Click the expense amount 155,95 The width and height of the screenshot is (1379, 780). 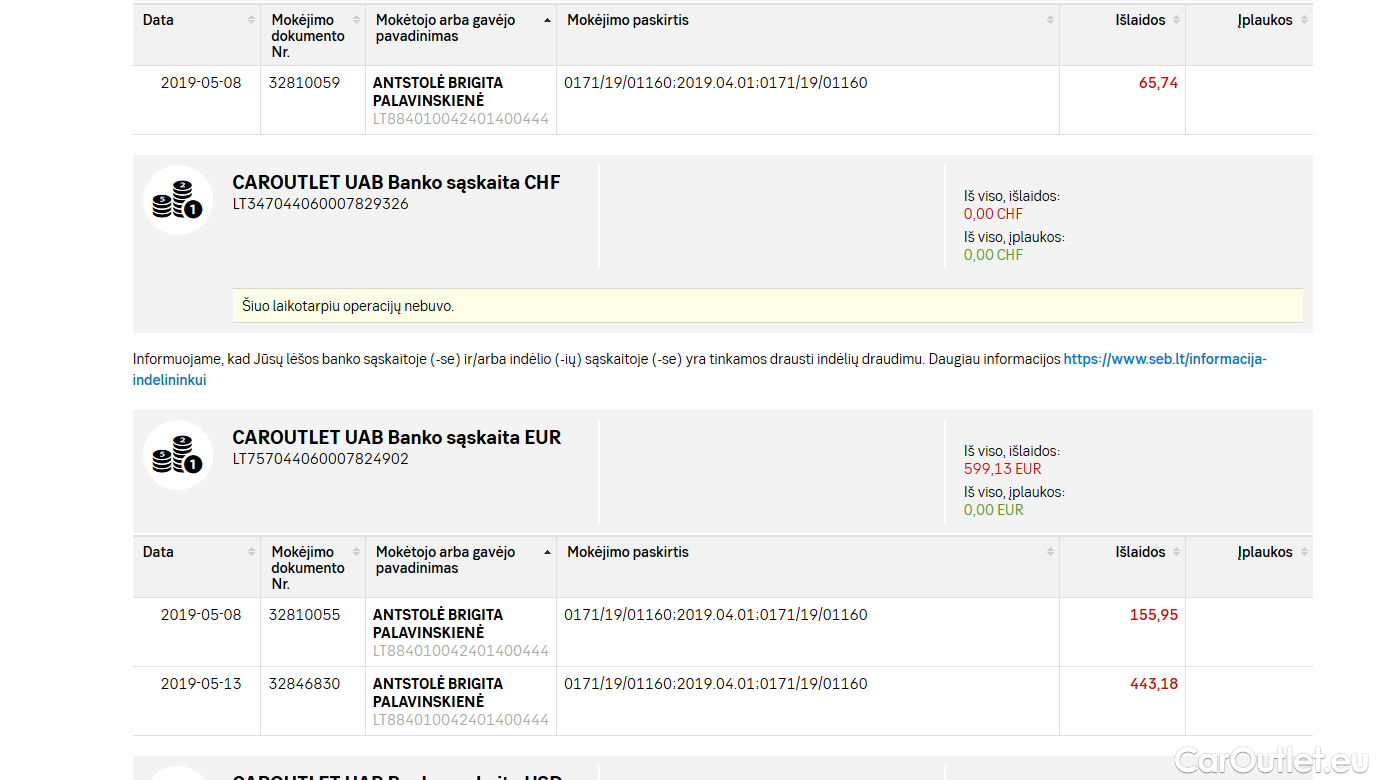pos(1154,615)
